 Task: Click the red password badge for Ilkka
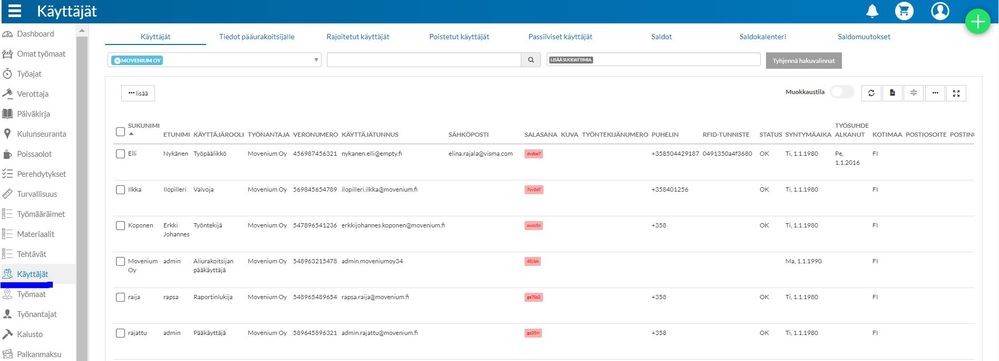pos(533,190)
